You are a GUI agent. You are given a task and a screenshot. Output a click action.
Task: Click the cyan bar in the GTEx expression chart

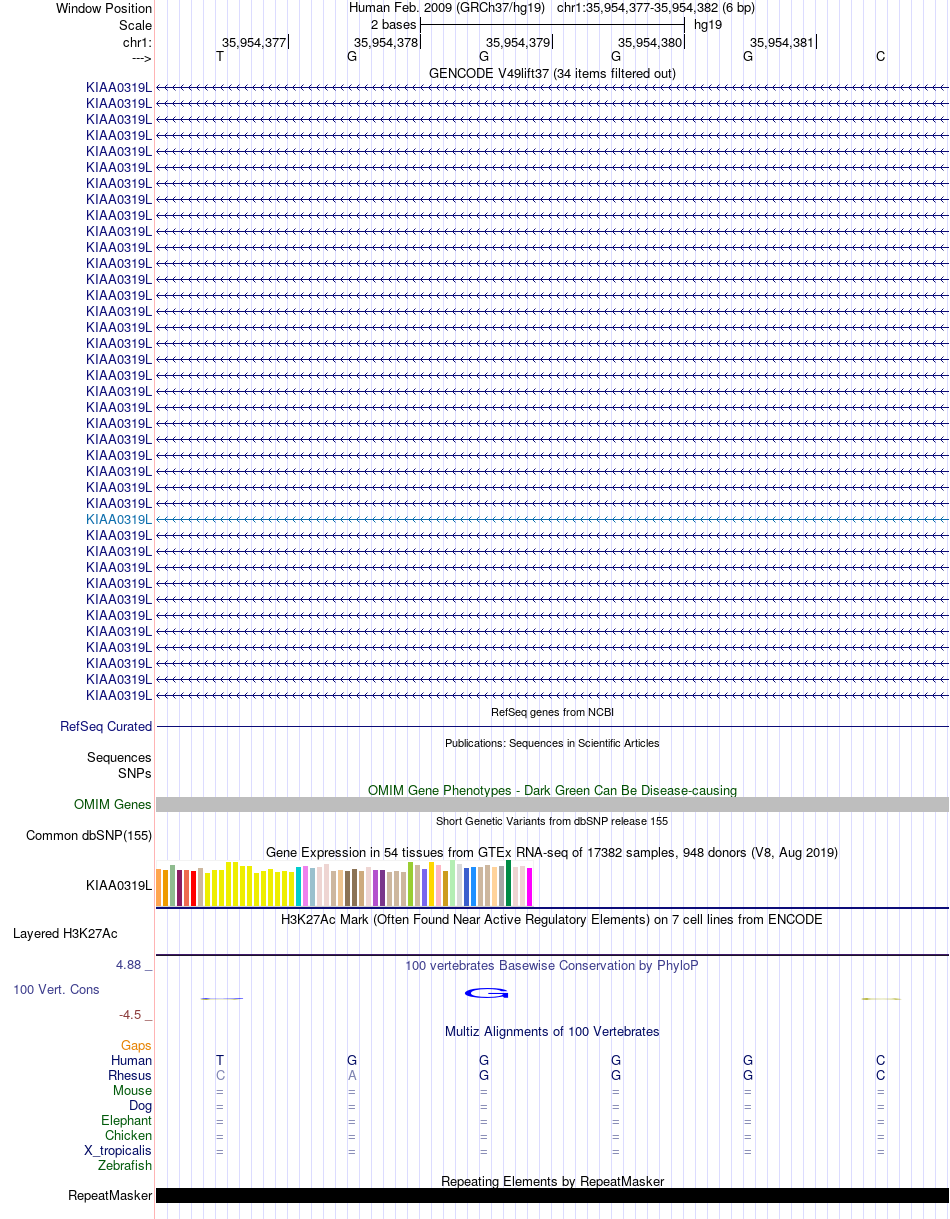[x=299, y=887]
